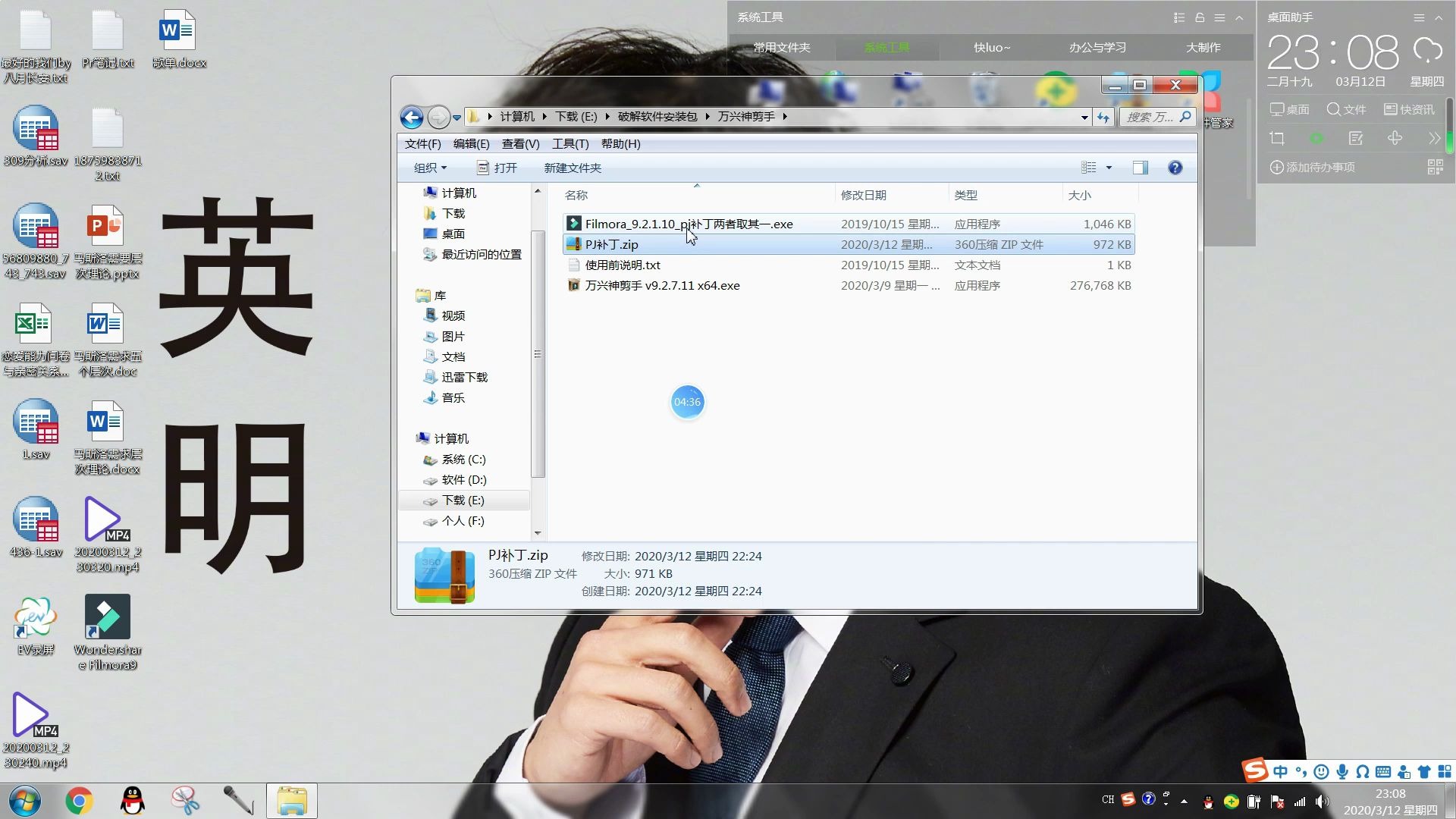Screen dimensions: 1456x819
Task: Select the PJ补丁.zip file row
Action: [848, 244]
